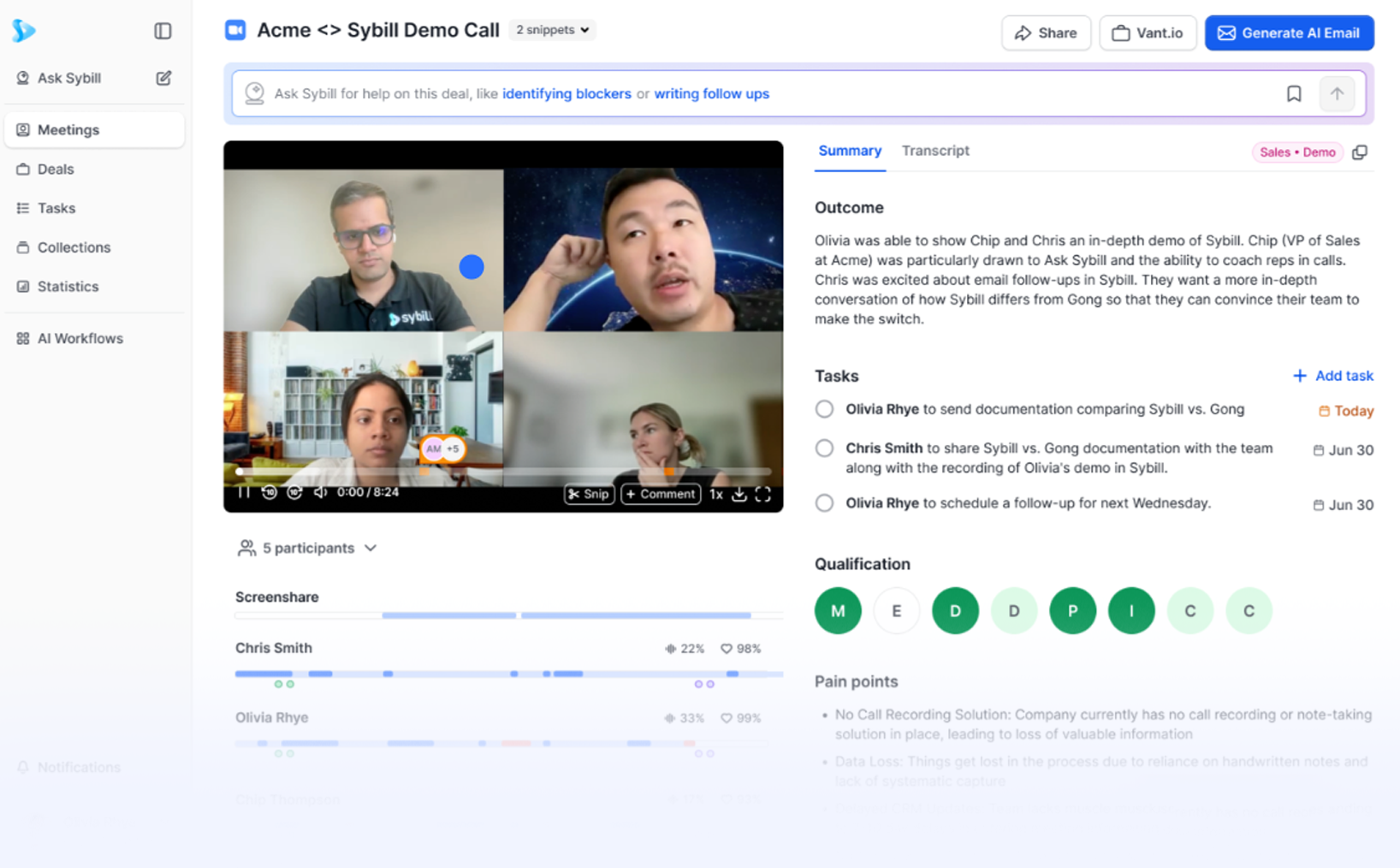
Task: Click the identifying blockers link
Action: (567, 94)
